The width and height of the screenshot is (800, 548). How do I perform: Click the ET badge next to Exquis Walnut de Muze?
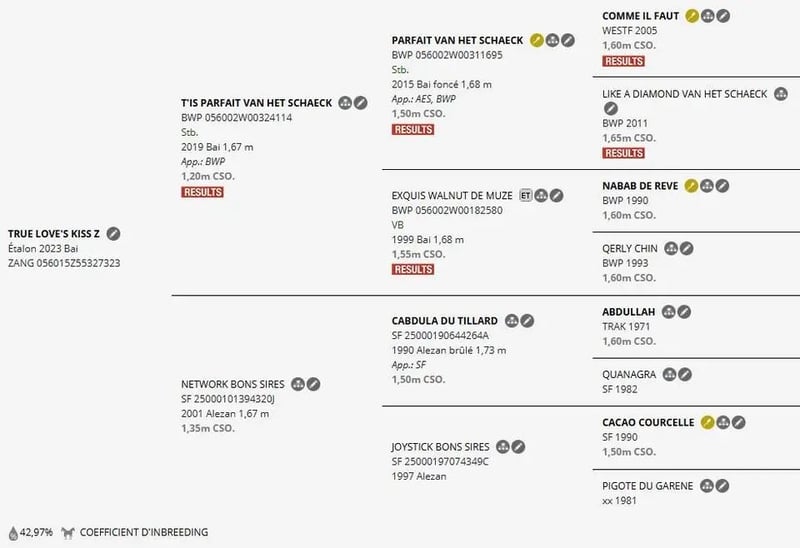526,195
